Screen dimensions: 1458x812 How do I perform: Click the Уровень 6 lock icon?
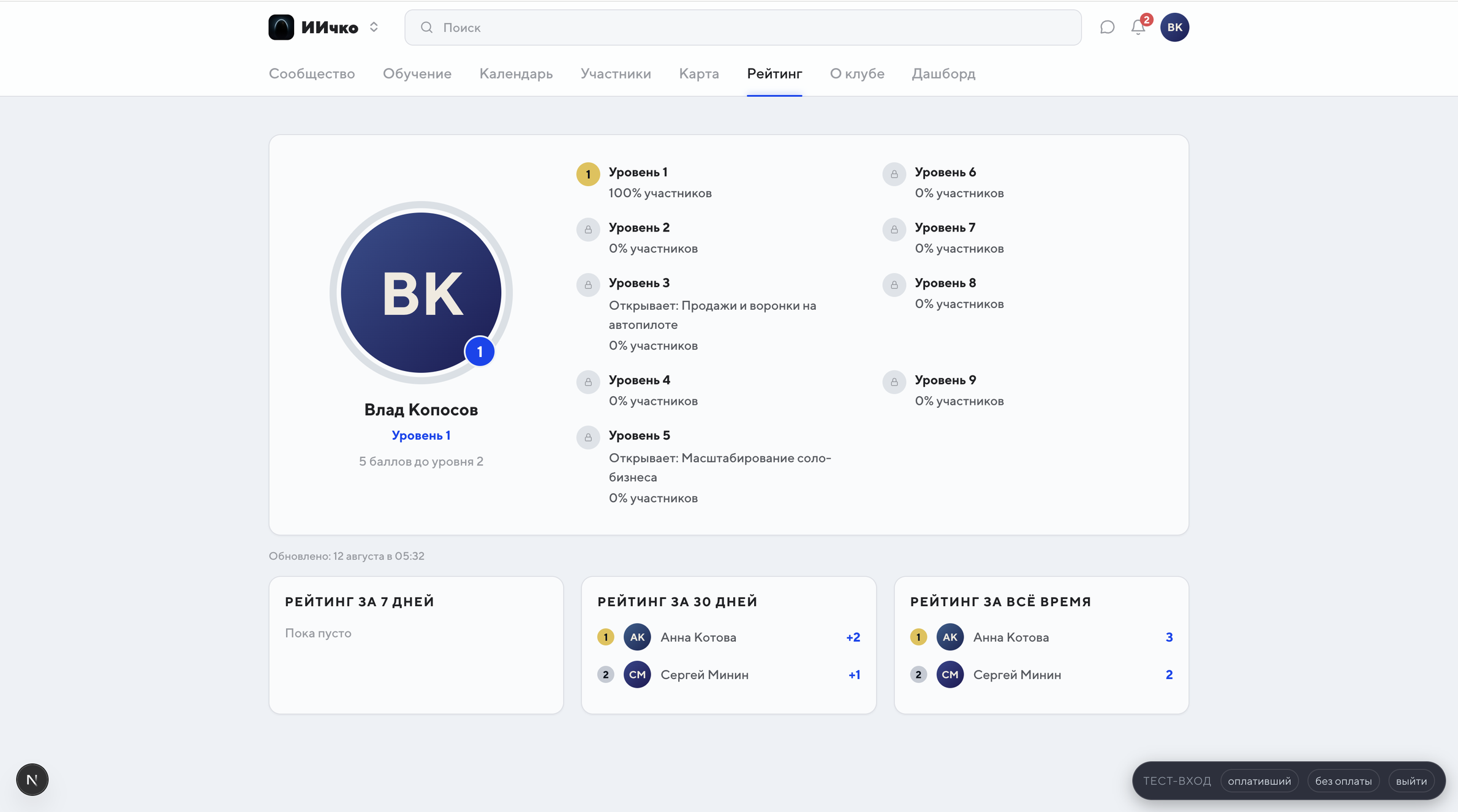click(894, 174)
